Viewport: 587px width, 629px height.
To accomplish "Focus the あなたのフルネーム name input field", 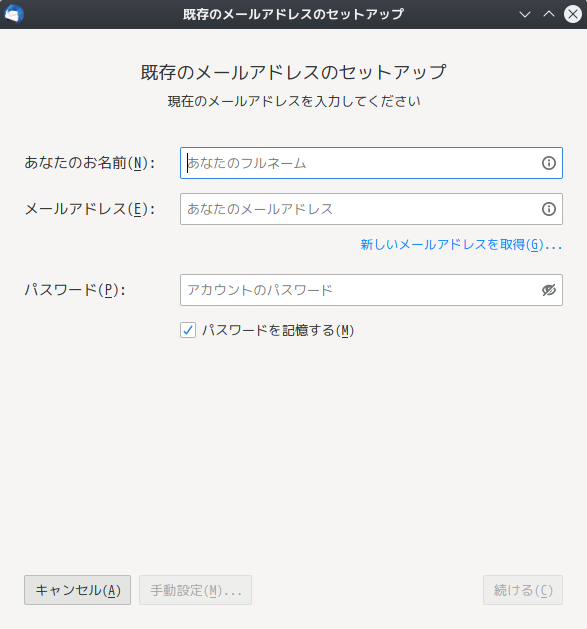I will click(371, 163).
